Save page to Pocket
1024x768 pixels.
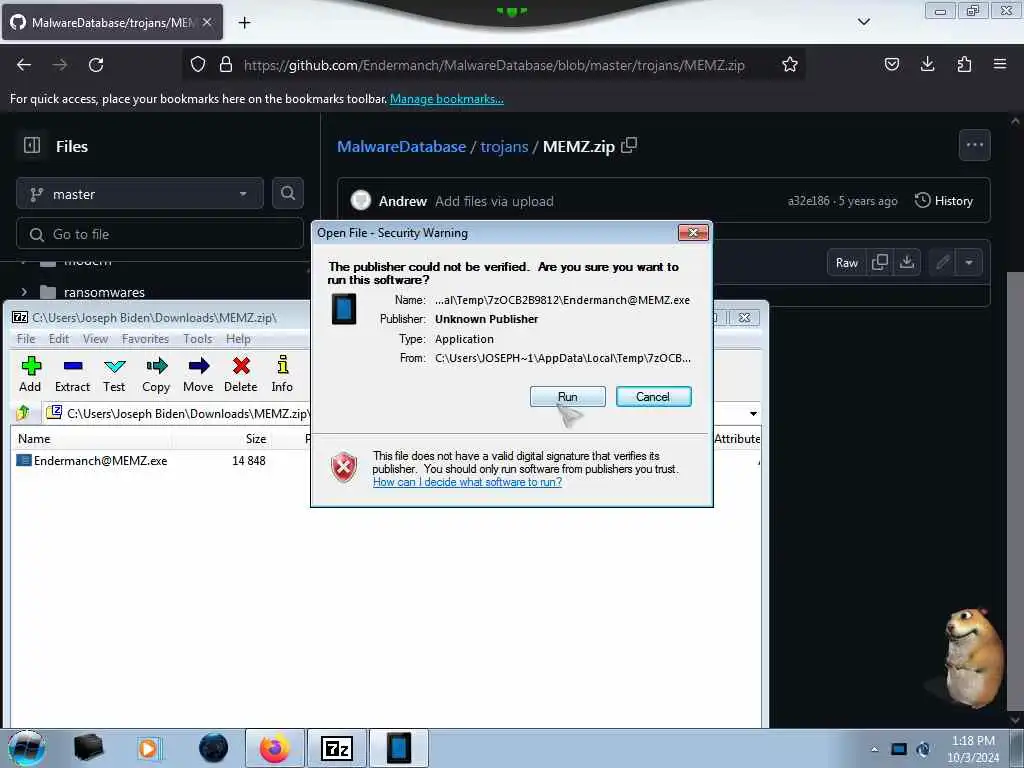(891, 64)
